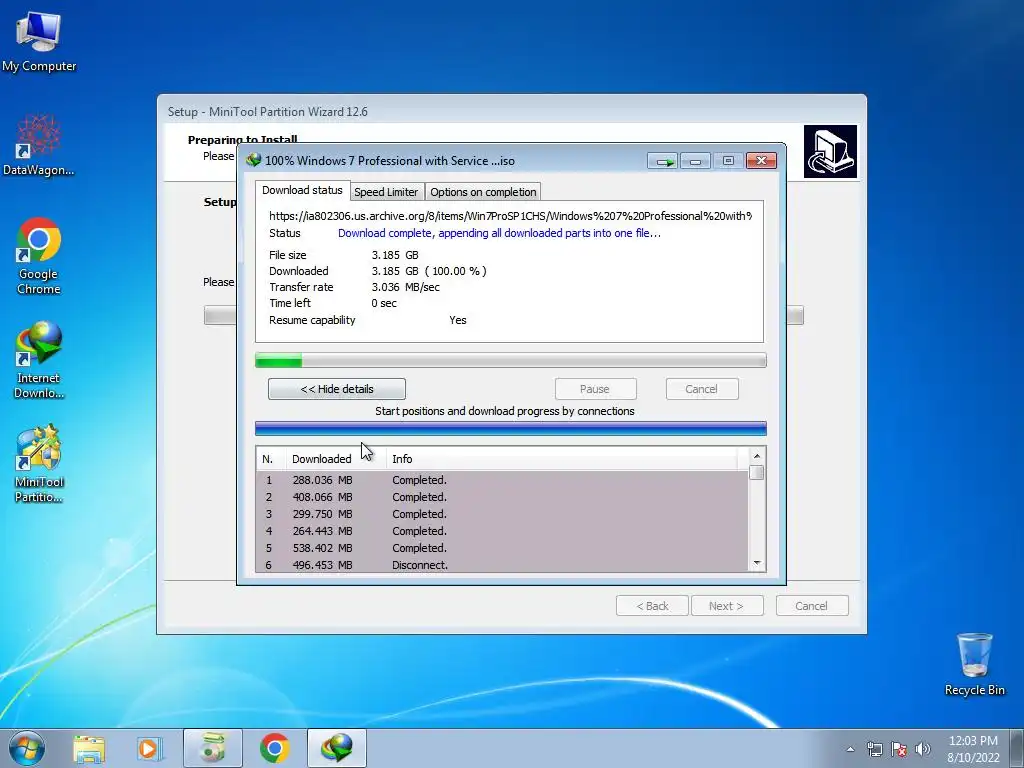Click the green download progress bar
Screen dimensions: 1024x768
(x=511, y=360)
